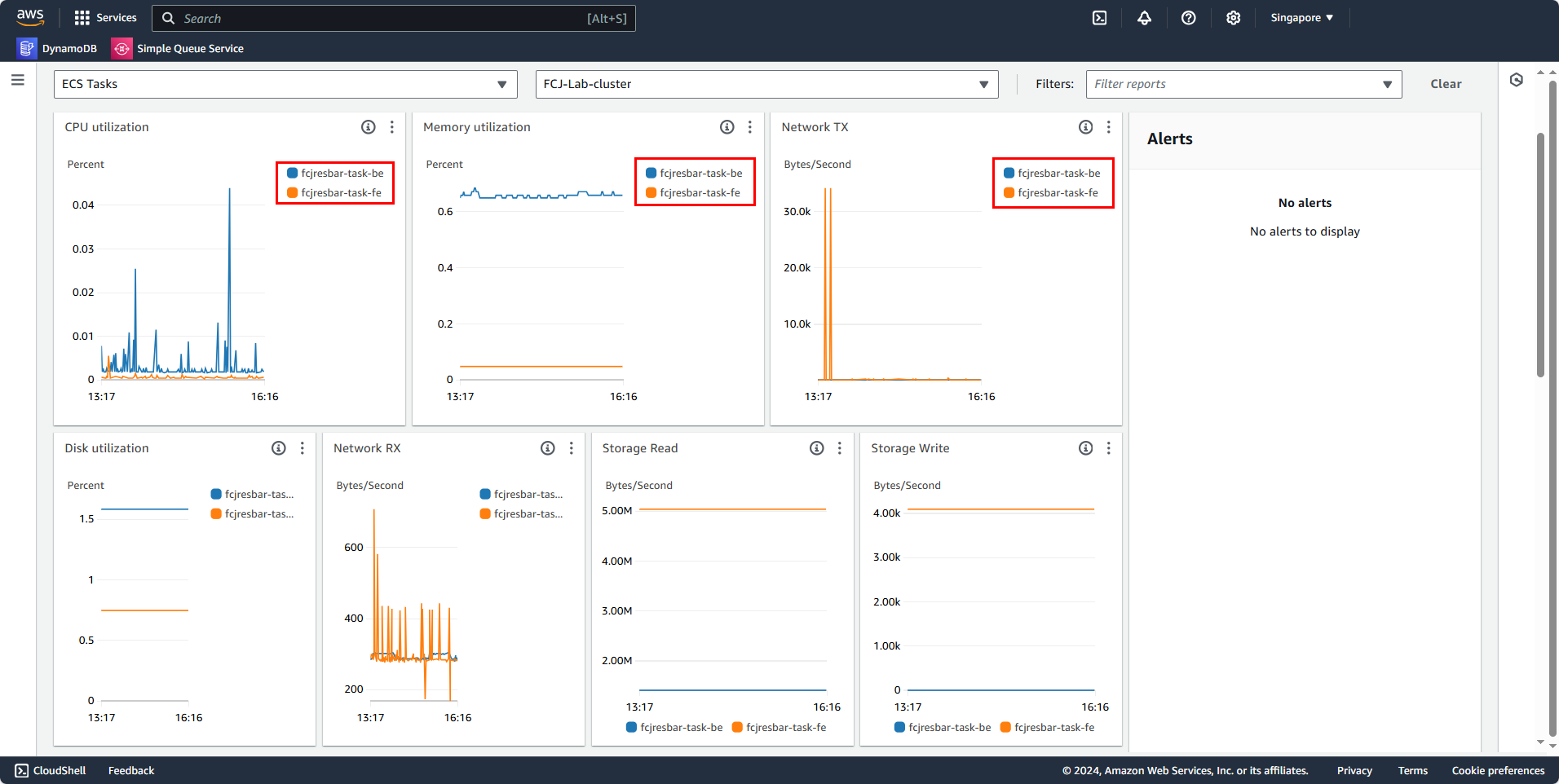Image resolution: width=1559 pixels, height=784 pixels.
Task: Toggle blue legend entry in Disk utilization
Action: point(253,495)
